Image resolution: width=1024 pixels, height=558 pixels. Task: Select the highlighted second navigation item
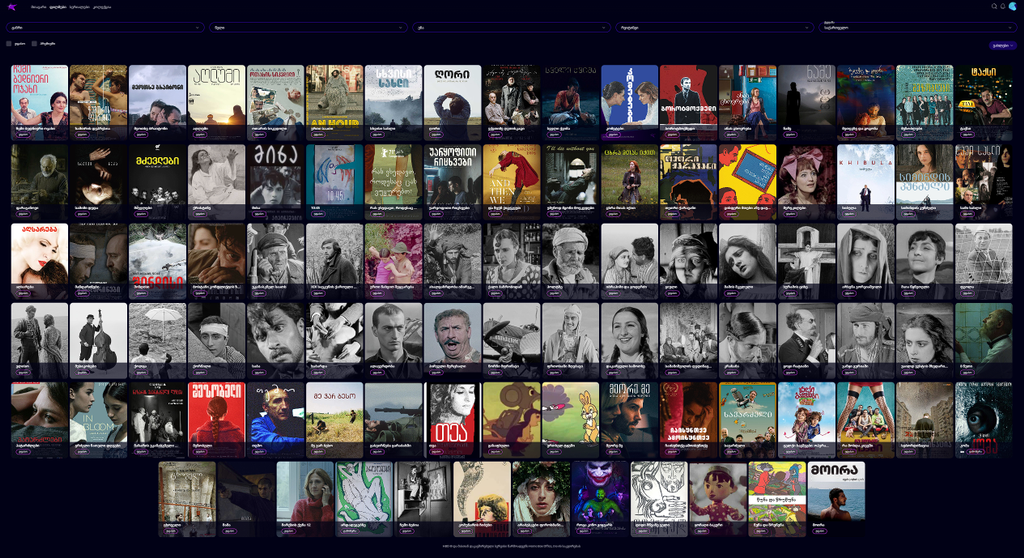point(58,7)
